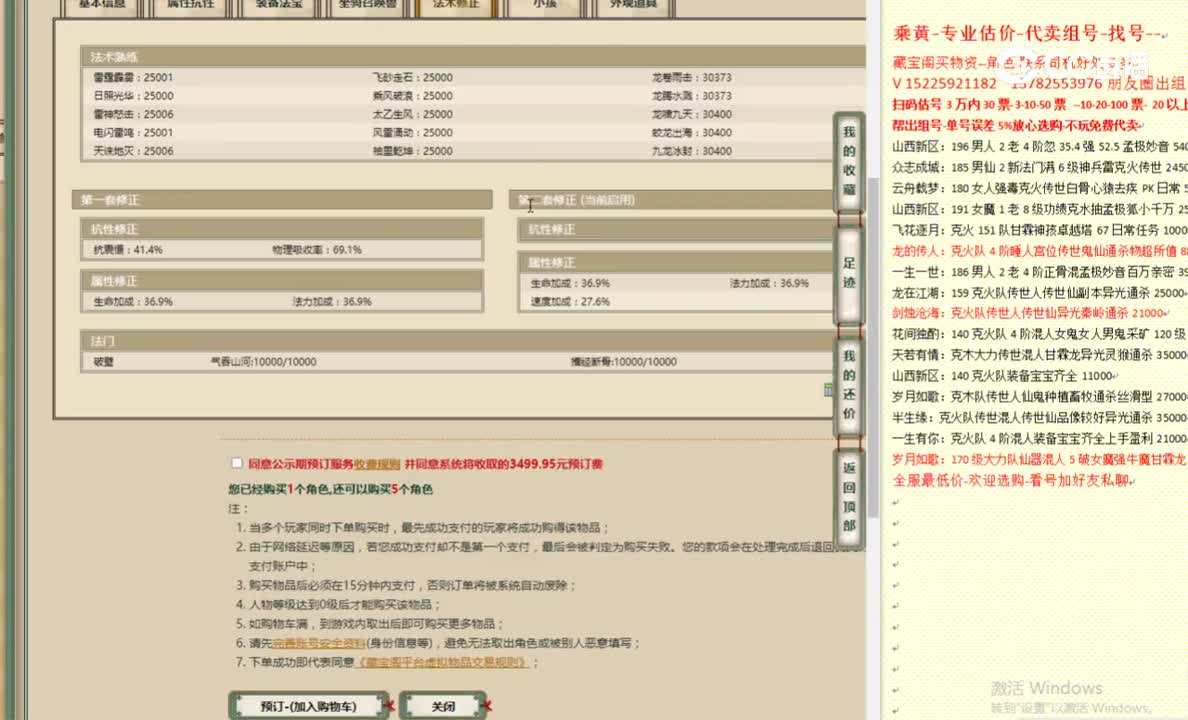
Task: Switch to the 属性抗性 tab
Action: [191, 6]
